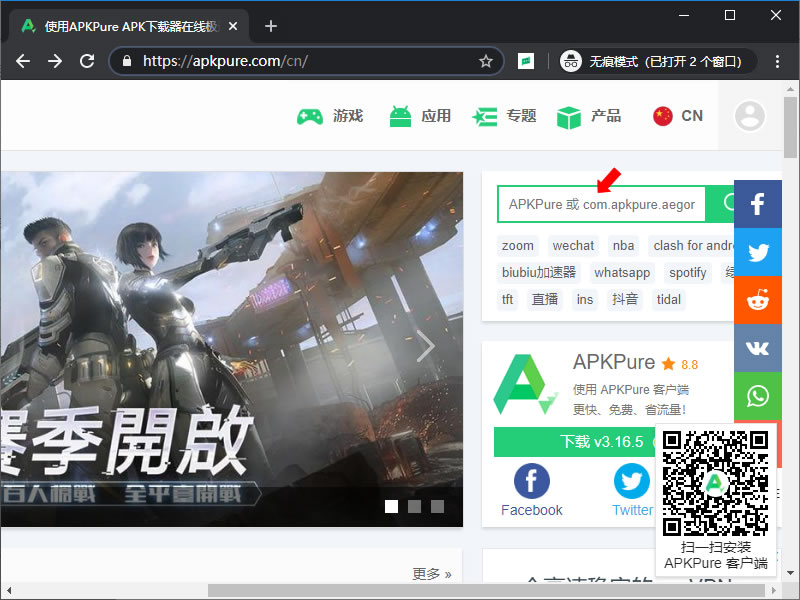Click the 更多 » (more) link
Image resolution: width=800 pixels, height=600 pixels.
(x=432, y=574)
